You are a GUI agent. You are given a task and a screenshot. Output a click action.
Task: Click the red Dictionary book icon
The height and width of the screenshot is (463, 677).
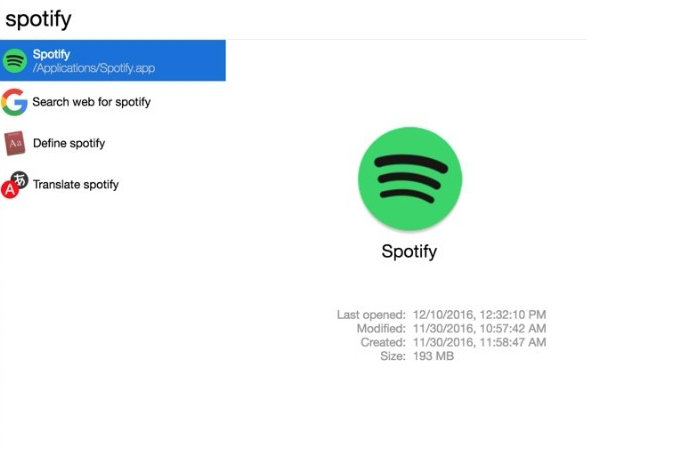coord(15,143)
